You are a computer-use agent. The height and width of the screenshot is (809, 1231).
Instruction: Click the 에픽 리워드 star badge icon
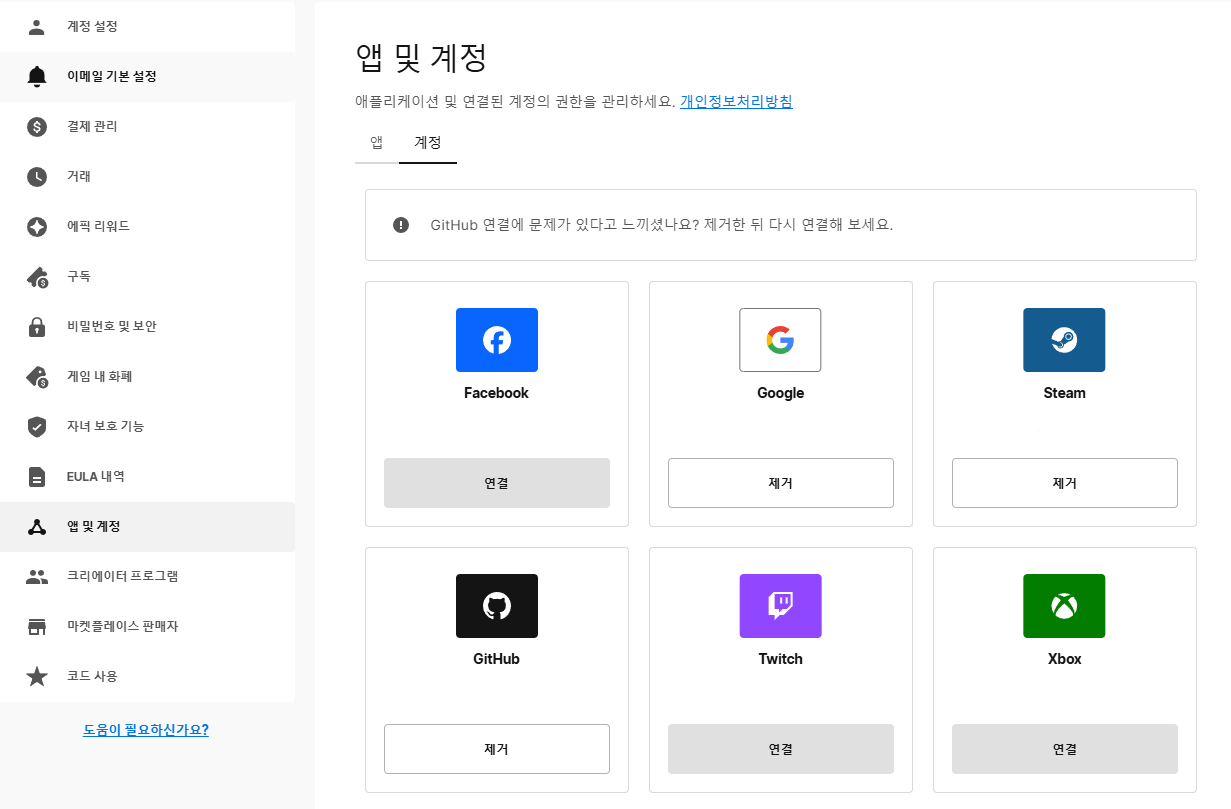click(x=37, y=227)
